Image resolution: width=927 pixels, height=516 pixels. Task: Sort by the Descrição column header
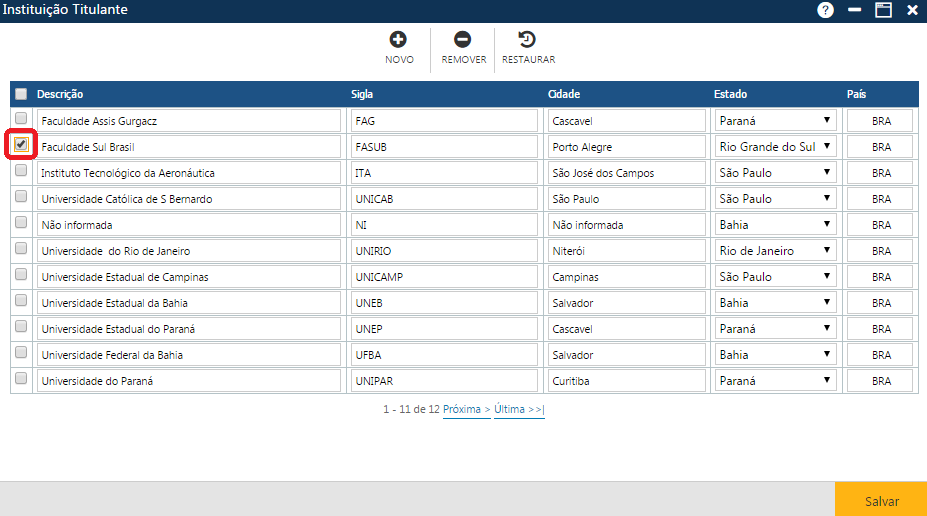pos(60,94)
